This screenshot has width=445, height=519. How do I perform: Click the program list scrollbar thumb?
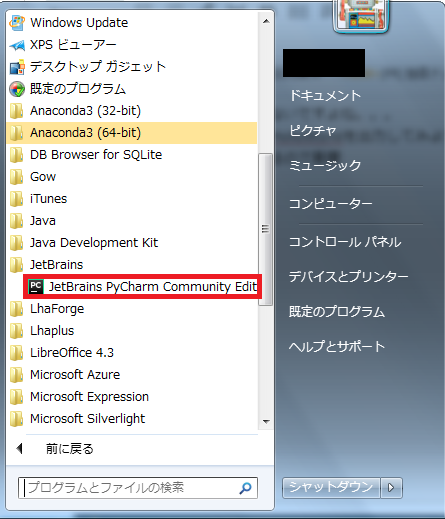tap(265, 229)
